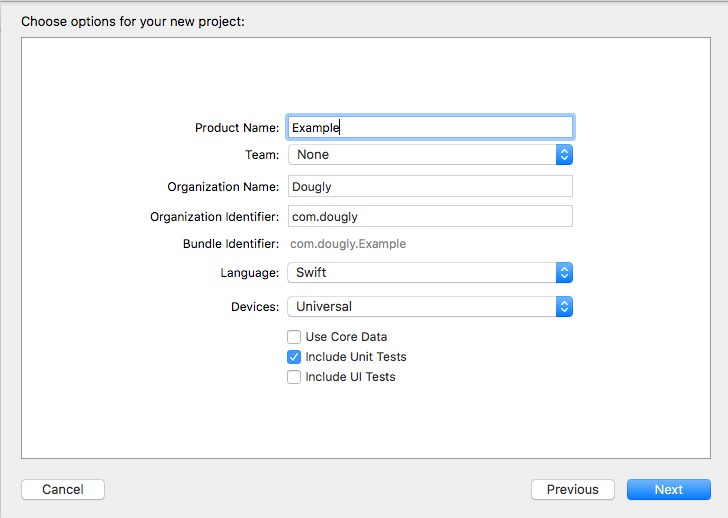Click the Team popup arrow icon
This screenshot has width=728, height=518.
coord(564,155)
